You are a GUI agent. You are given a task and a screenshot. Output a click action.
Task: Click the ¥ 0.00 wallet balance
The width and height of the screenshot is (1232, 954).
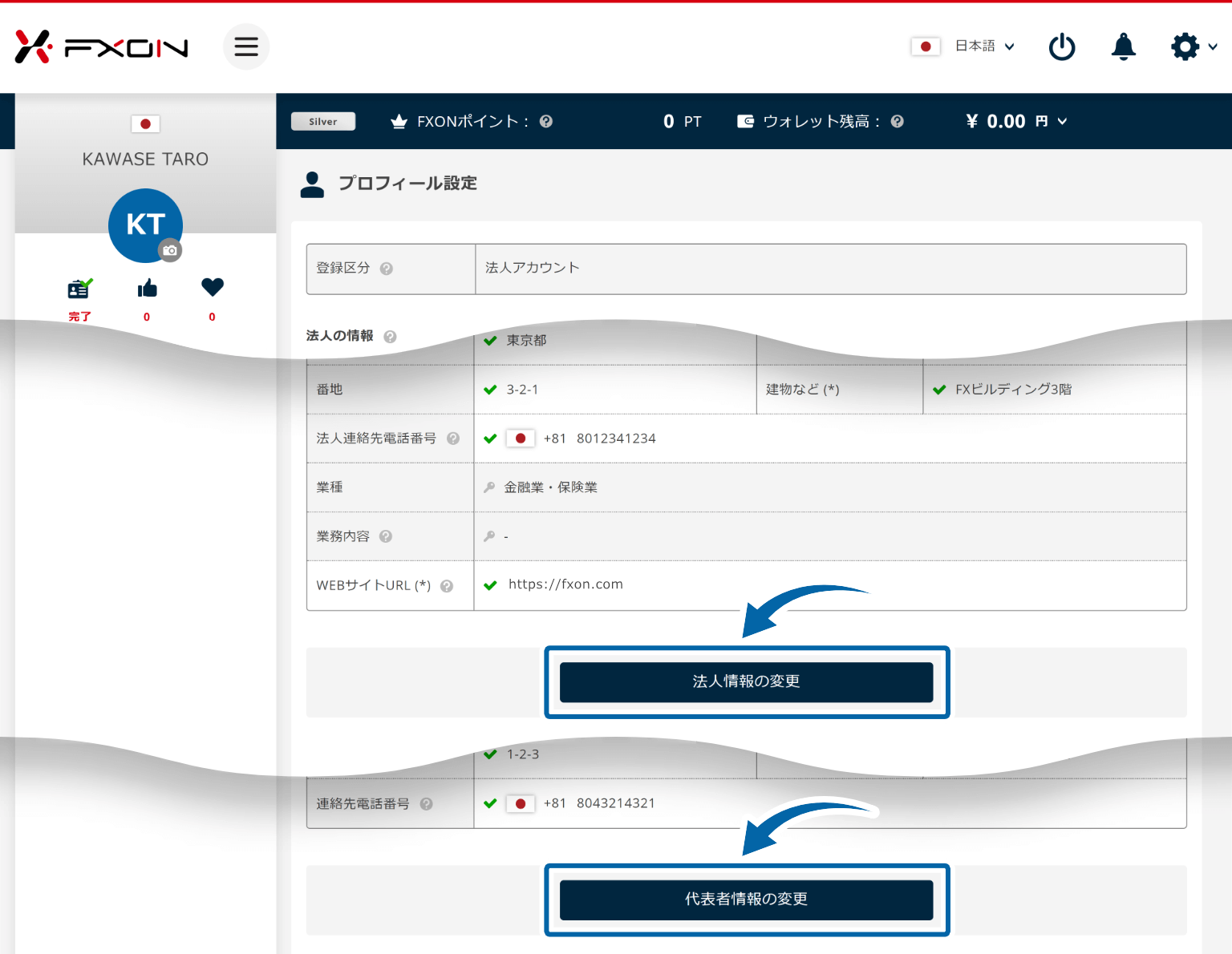pyautogui.click(x=996, y=121)
